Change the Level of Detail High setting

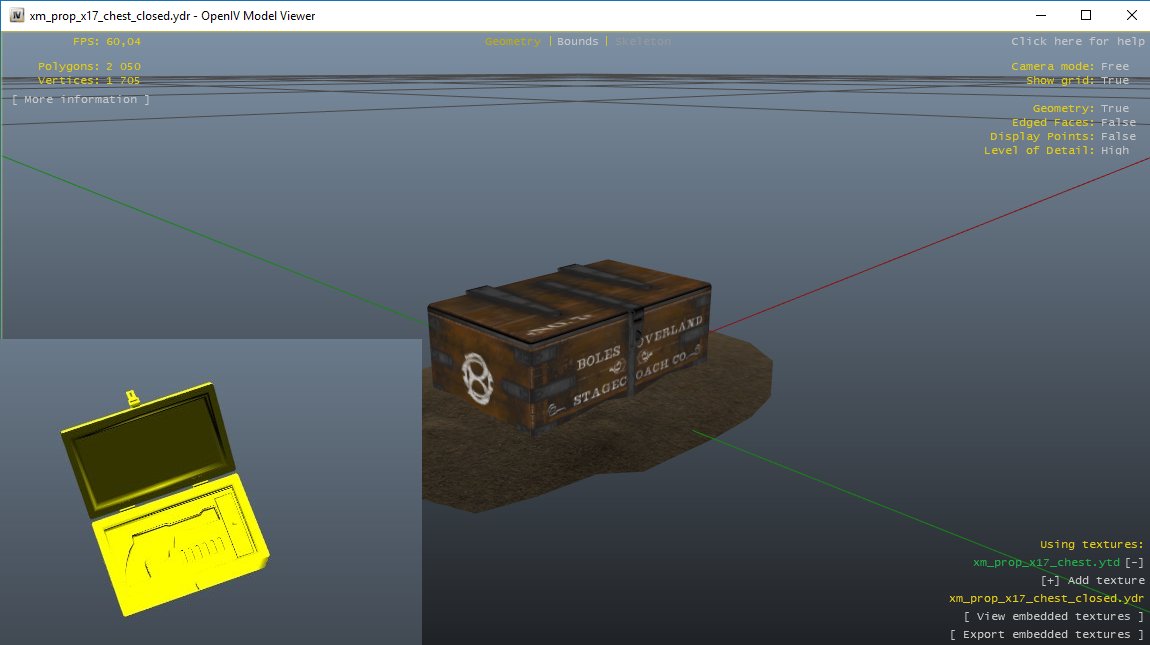(1114, 151)
